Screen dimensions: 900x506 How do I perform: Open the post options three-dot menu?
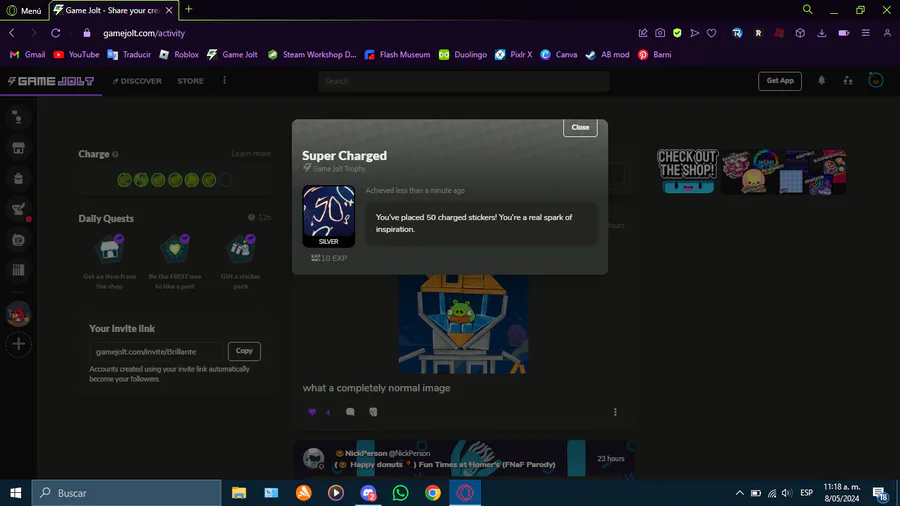click(x=615, y=412)
